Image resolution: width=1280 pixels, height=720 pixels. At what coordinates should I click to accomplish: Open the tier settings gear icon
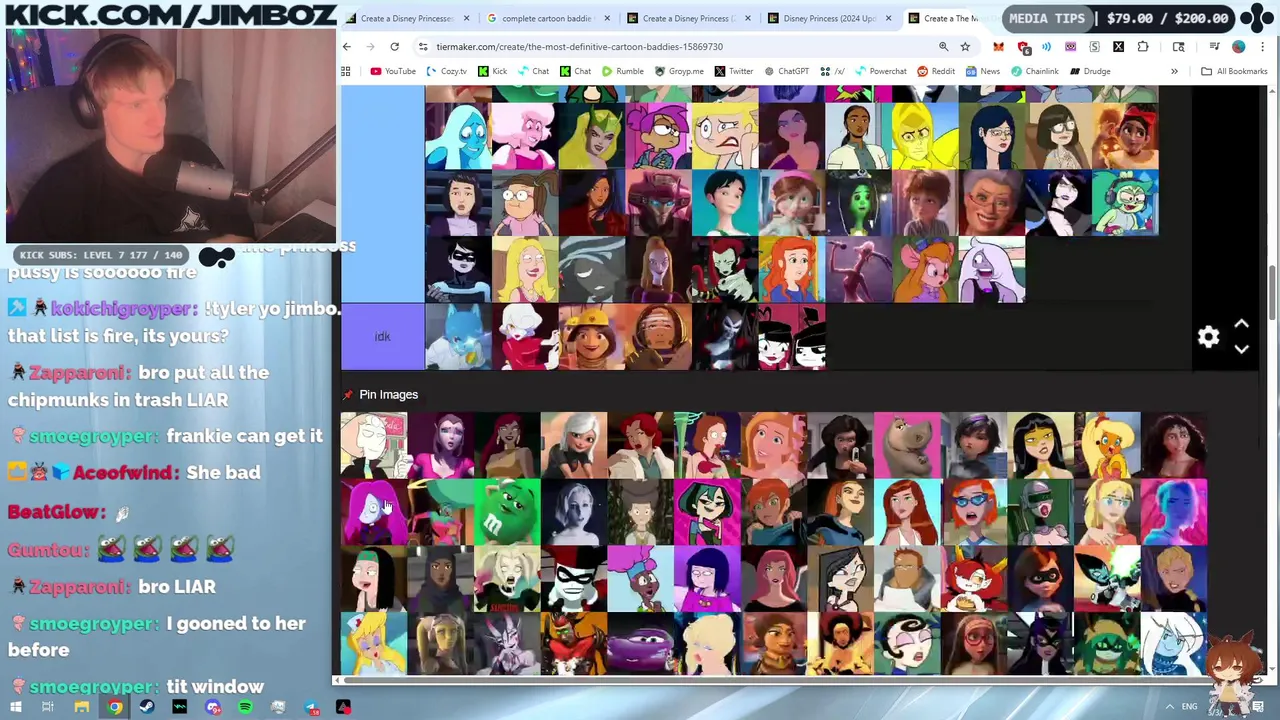coord(1208,337)
